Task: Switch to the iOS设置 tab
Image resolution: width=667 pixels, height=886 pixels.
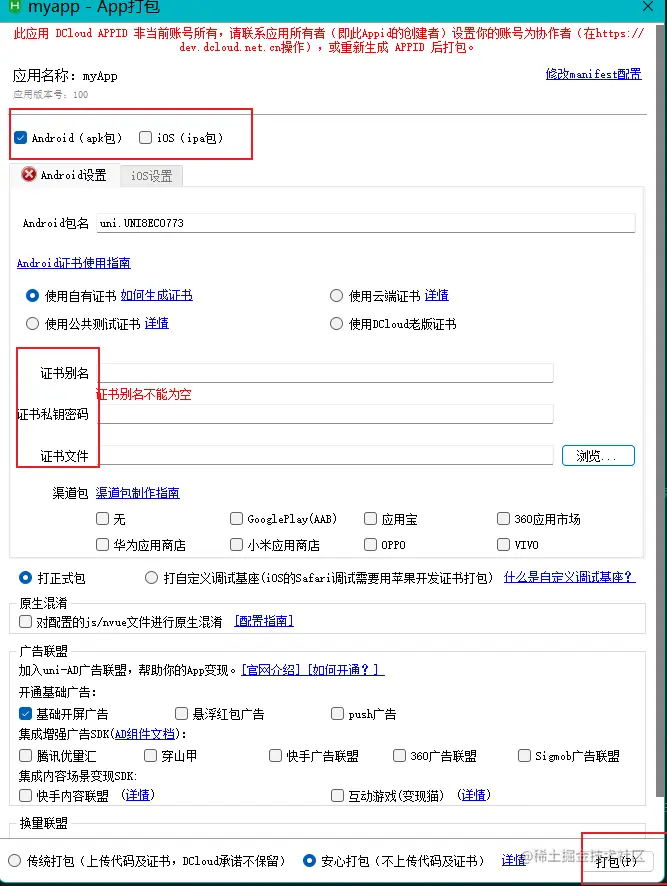Action: 151,176
